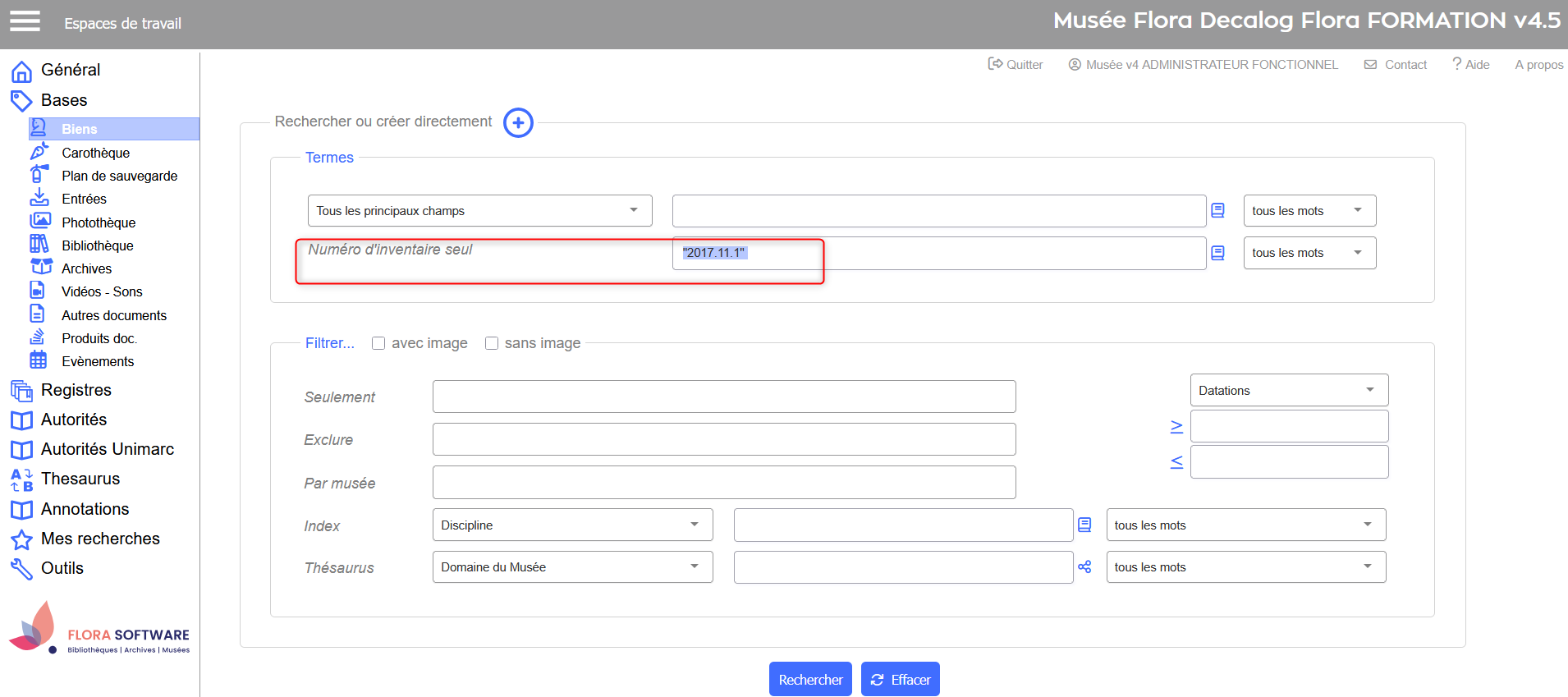The width and height of the screenshot is (1568, 697).
Task: Click the Effacer button
Action: pyautogui.click(x=900, y=680)
